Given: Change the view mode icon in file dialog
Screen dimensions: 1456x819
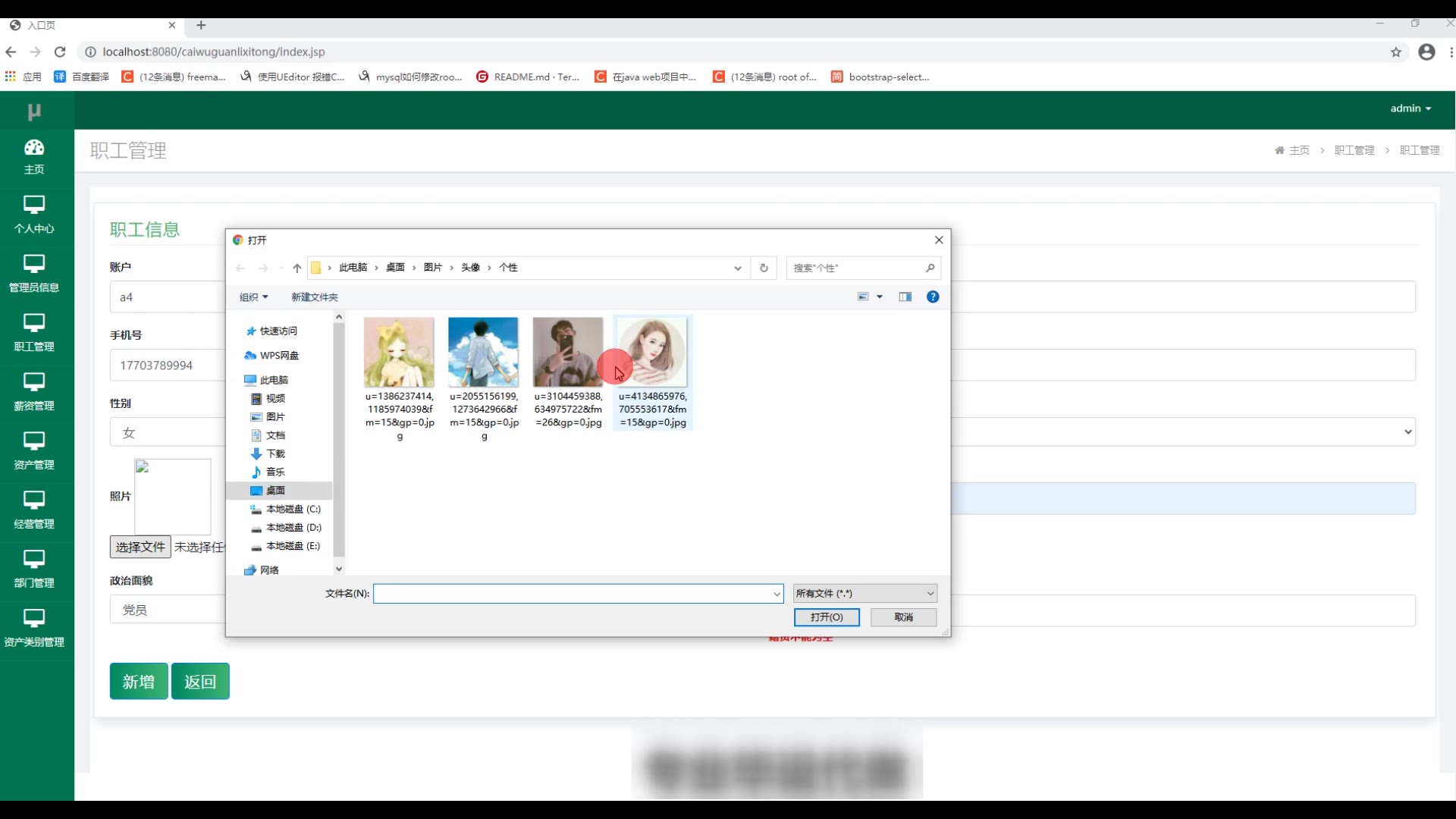Looking at the screenshot, I should 863,297.
